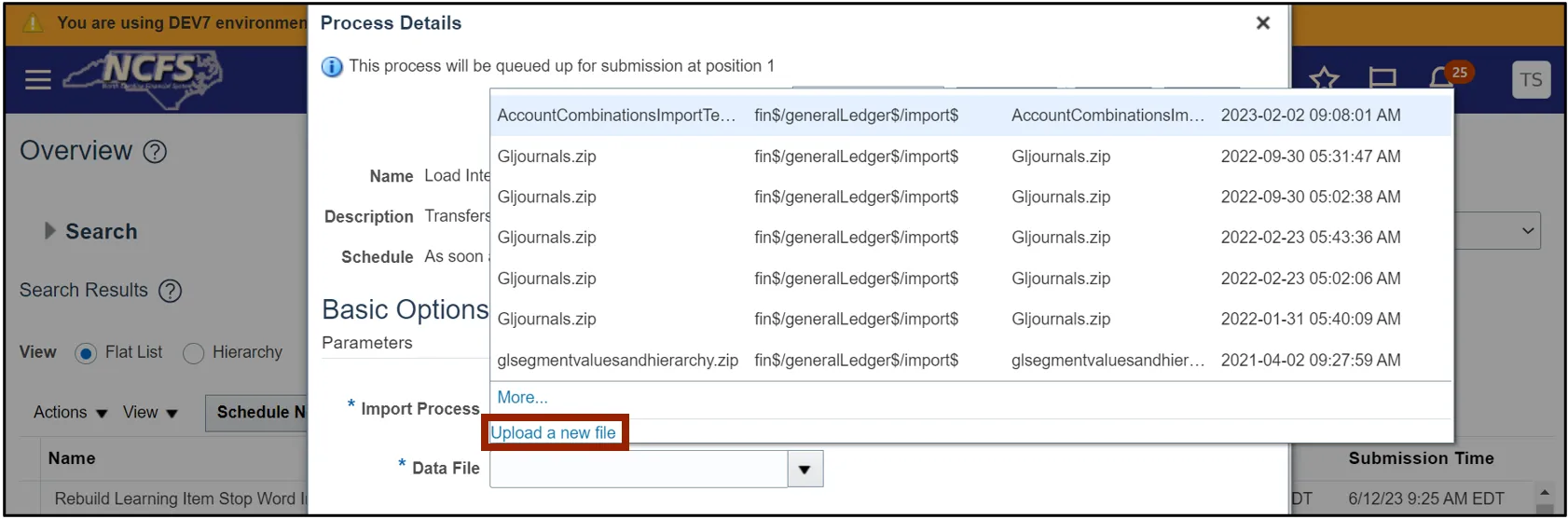Select the Hierarchy view option
Viewport: 1568px width, 519px height.
[194, 353]
